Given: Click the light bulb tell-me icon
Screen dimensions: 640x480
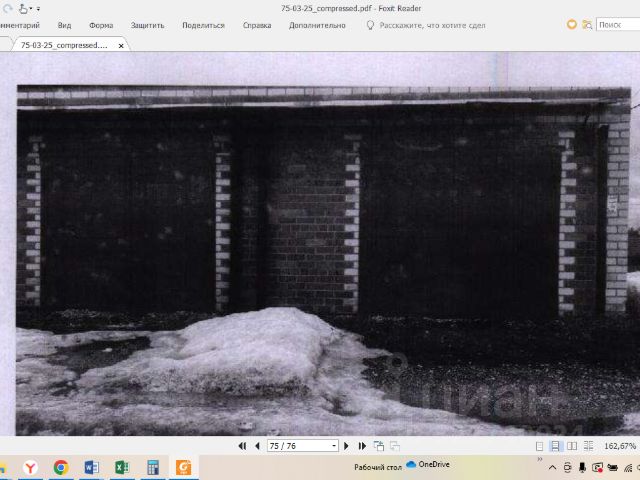Looking at the screenshot, I should coord(370,25).
